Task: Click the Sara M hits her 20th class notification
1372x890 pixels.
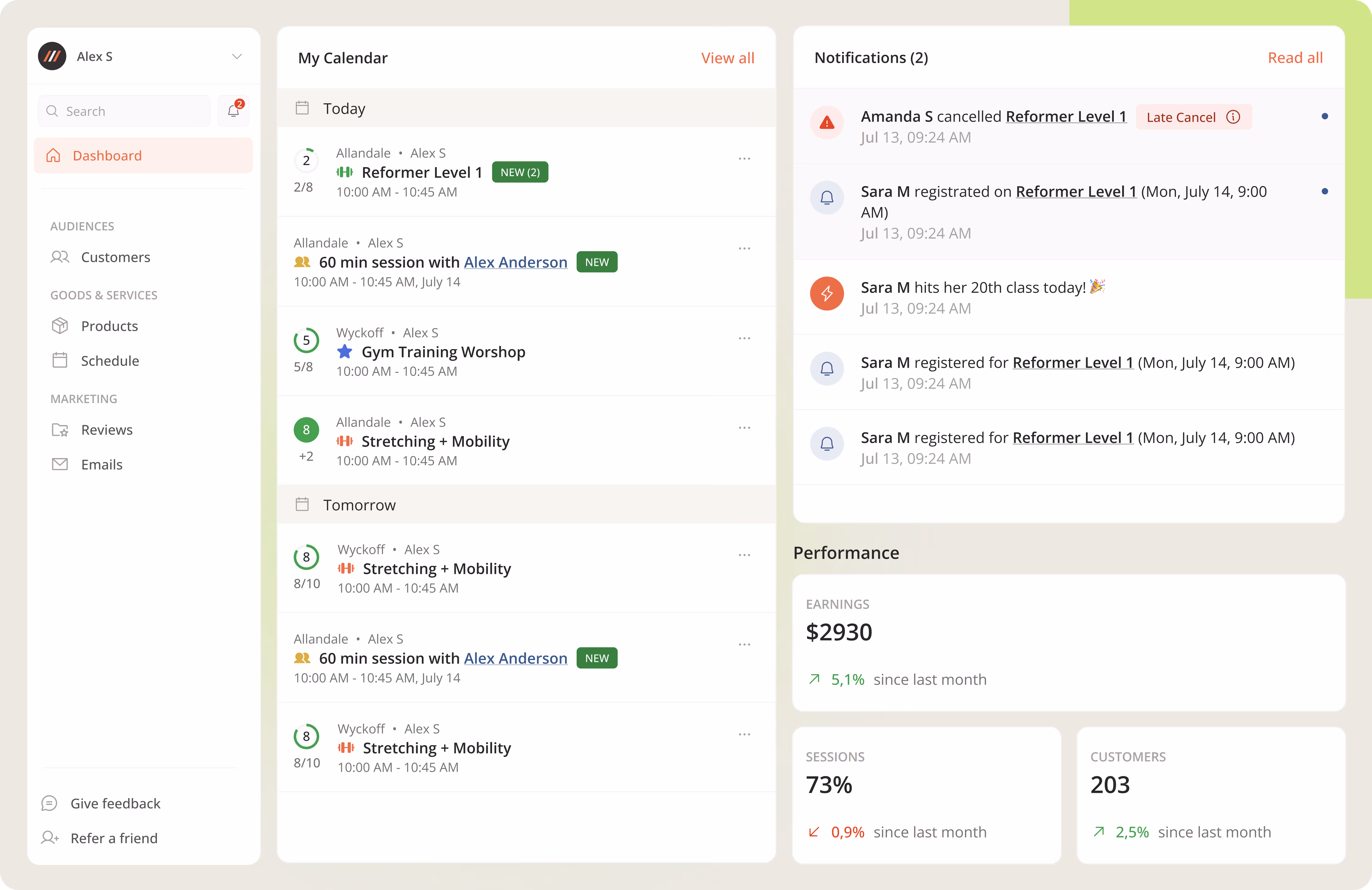Action: coord(1069,297)
